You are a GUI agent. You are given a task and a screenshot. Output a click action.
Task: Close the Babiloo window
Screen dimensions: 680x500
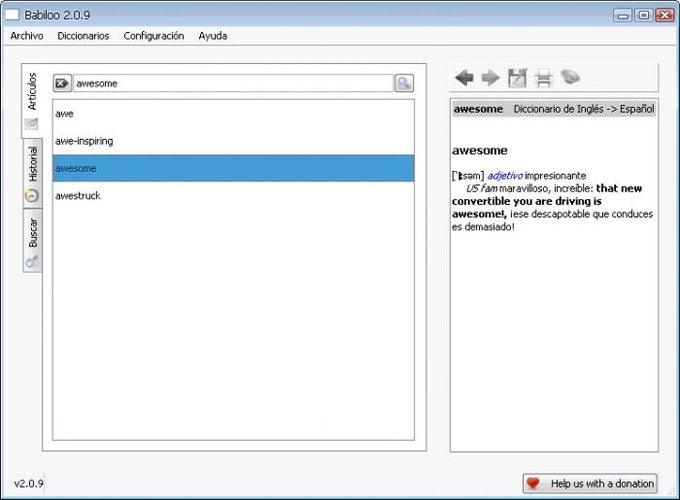[x=665, y=15]
